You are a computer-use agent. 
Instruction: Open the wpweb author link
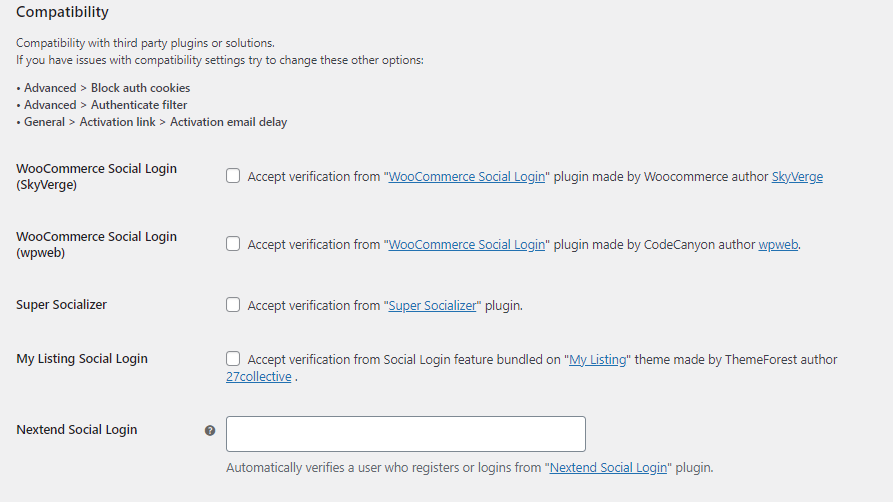778,244
